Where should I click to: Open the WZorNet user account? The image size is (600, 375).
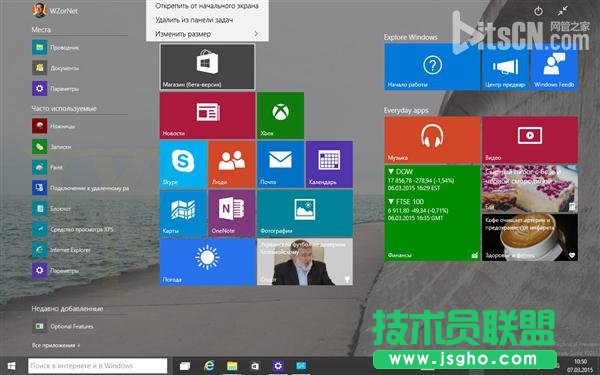(x=55, y=10)
